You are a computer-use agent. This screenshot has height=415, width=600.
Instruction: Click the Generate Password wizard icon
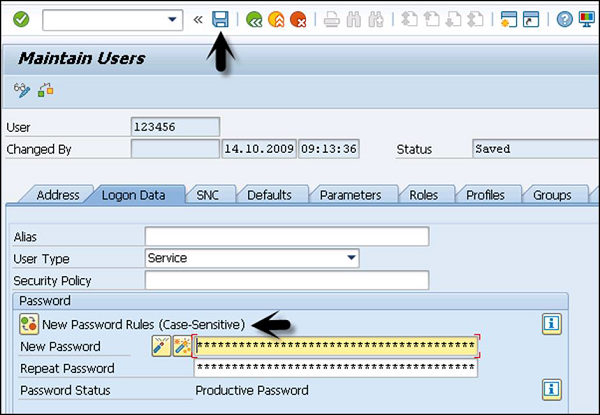click(x=182, y=346)
